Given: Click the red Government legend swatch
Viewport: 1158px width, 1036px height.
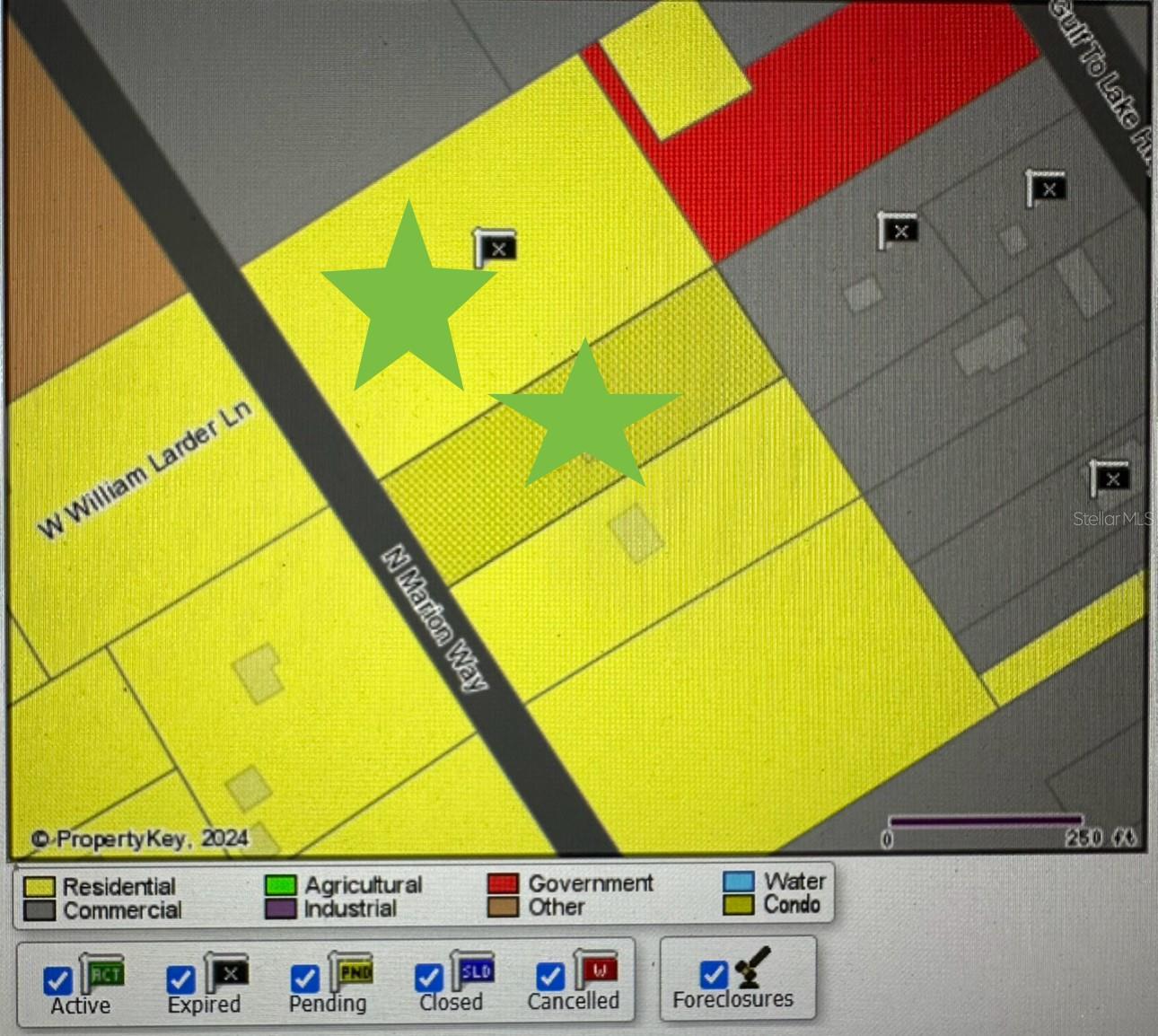Looking at the screenshot, I should click(503, 883).
